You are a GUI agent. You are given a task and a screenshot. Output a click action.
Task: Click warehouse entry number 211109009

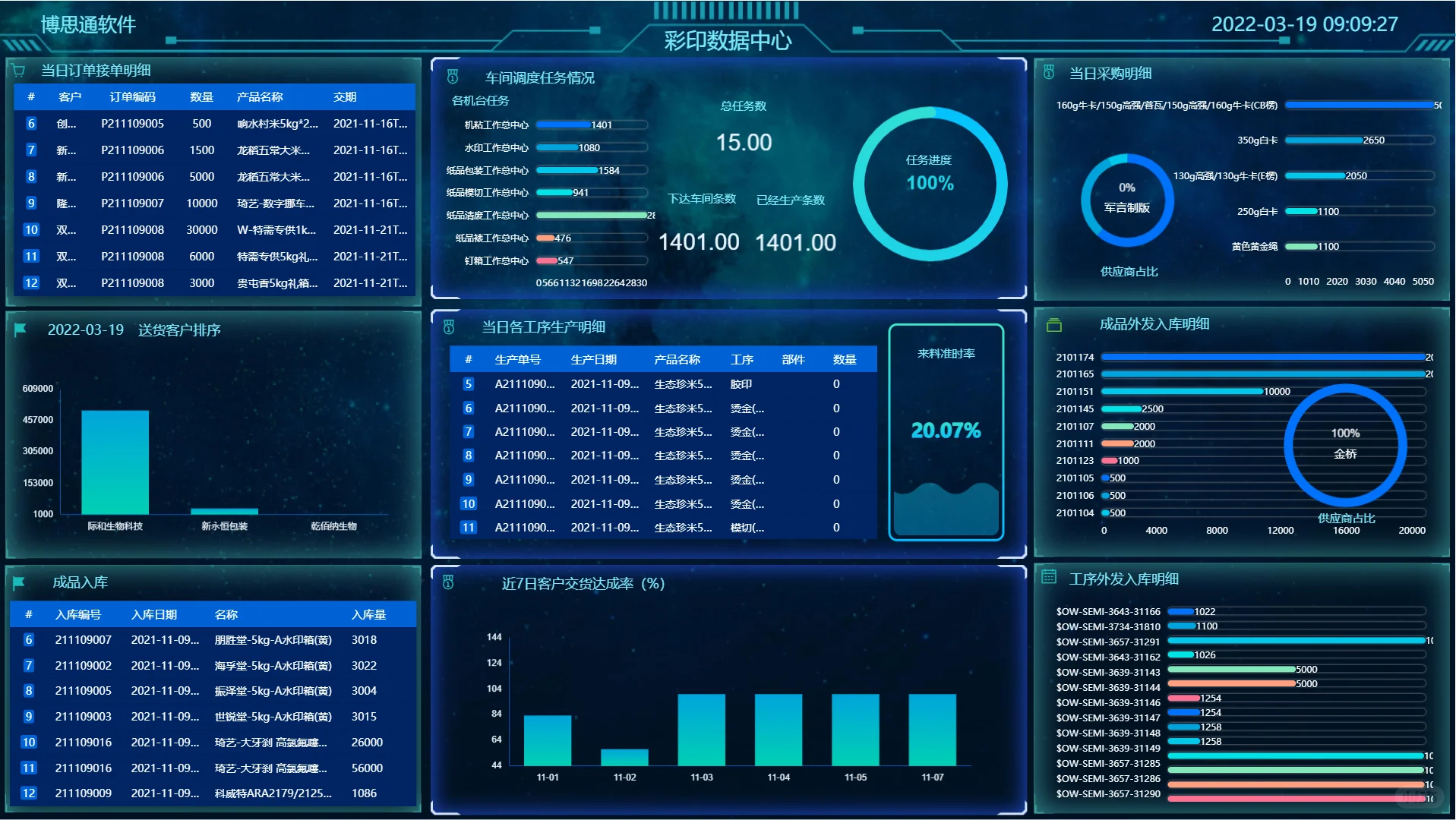click(84, 793)
